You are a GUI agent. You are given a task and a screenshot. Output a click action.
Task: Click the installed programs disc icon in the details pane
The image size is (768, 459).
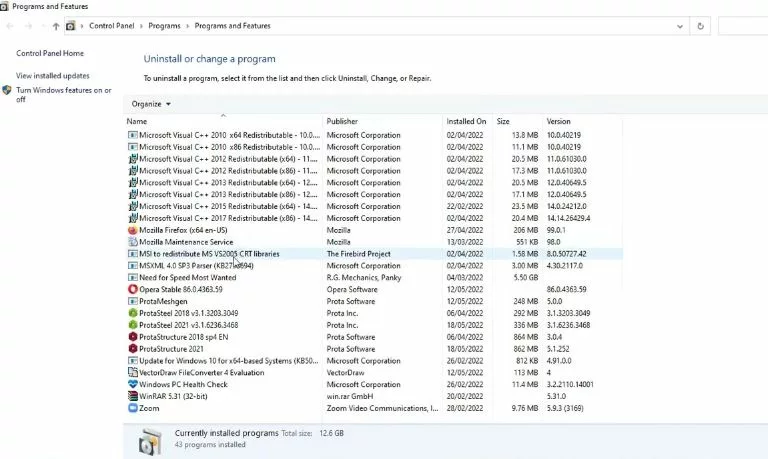click(x=150, y=441)
